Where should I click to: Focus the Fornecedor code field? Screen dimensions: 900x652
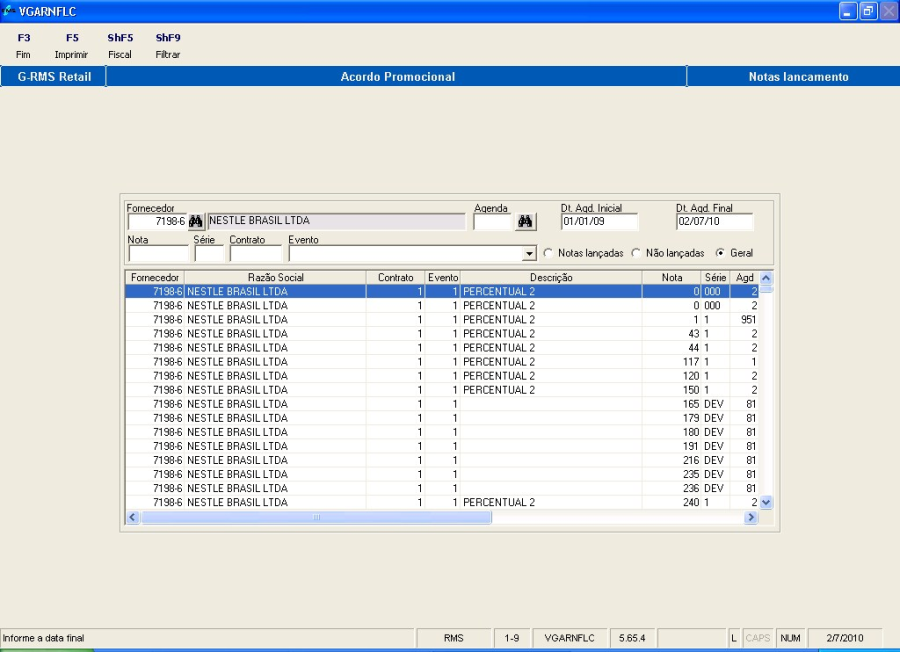click(x=157, y=222)
